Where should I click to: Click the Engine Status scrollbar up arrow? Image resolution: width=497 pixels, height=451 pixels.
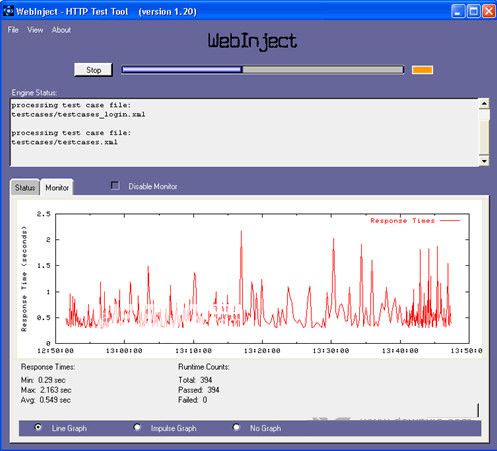[484, 104]
